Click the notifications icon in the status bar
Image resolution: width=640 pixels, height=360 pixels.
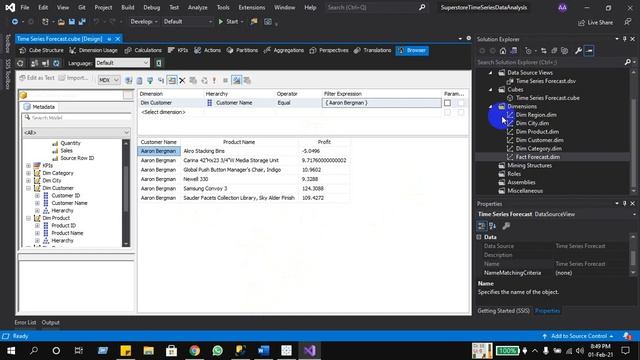627,336
